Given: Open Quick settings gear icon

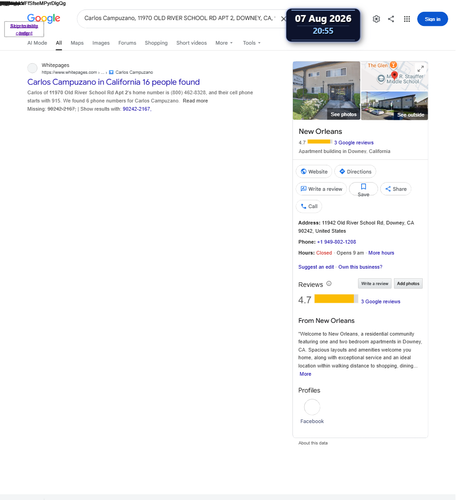Looking at the screenshot, I should click(376, 19).
